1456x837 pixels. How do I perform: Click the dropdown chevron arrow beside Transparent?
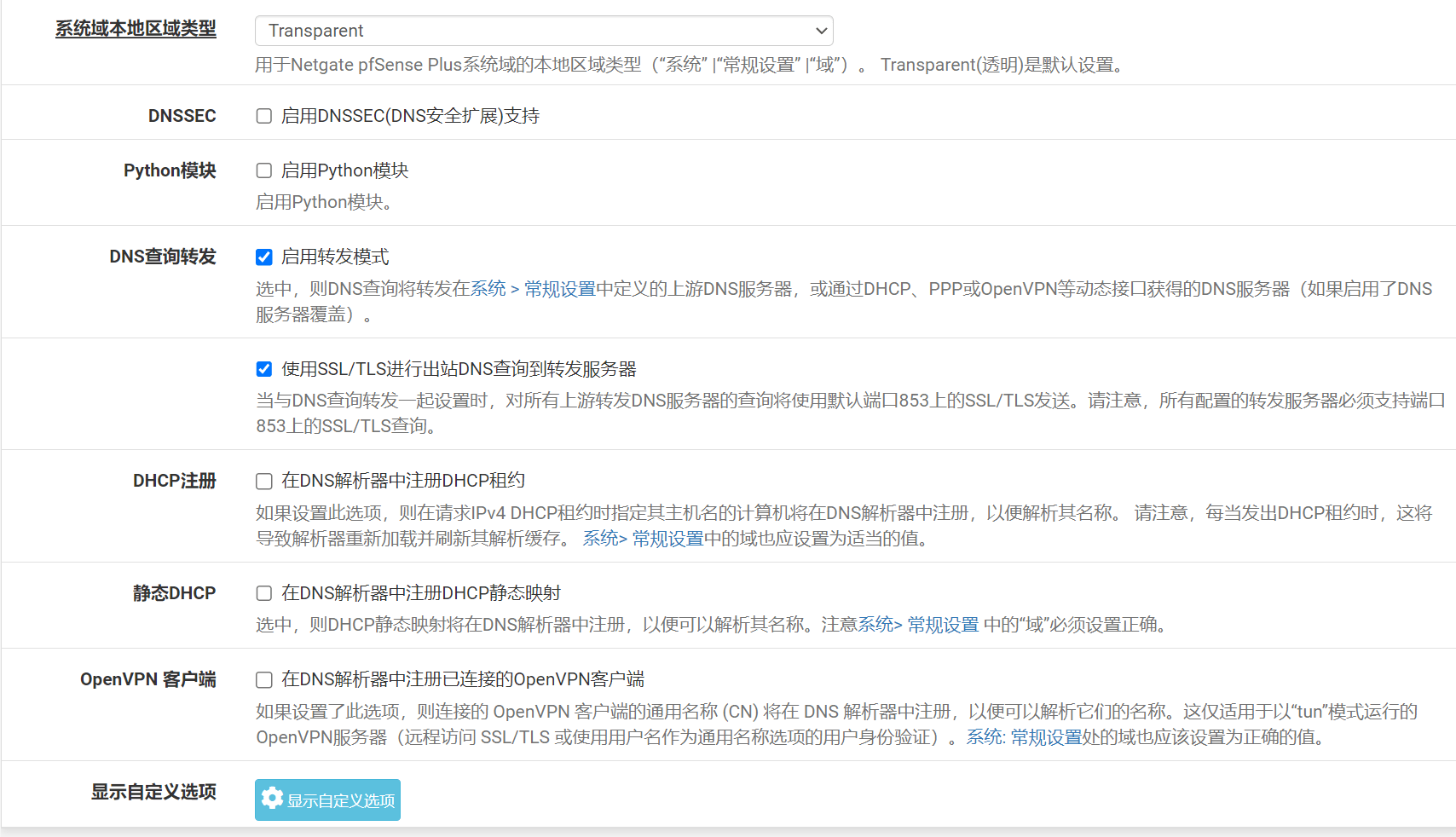(x=821, y=31)
